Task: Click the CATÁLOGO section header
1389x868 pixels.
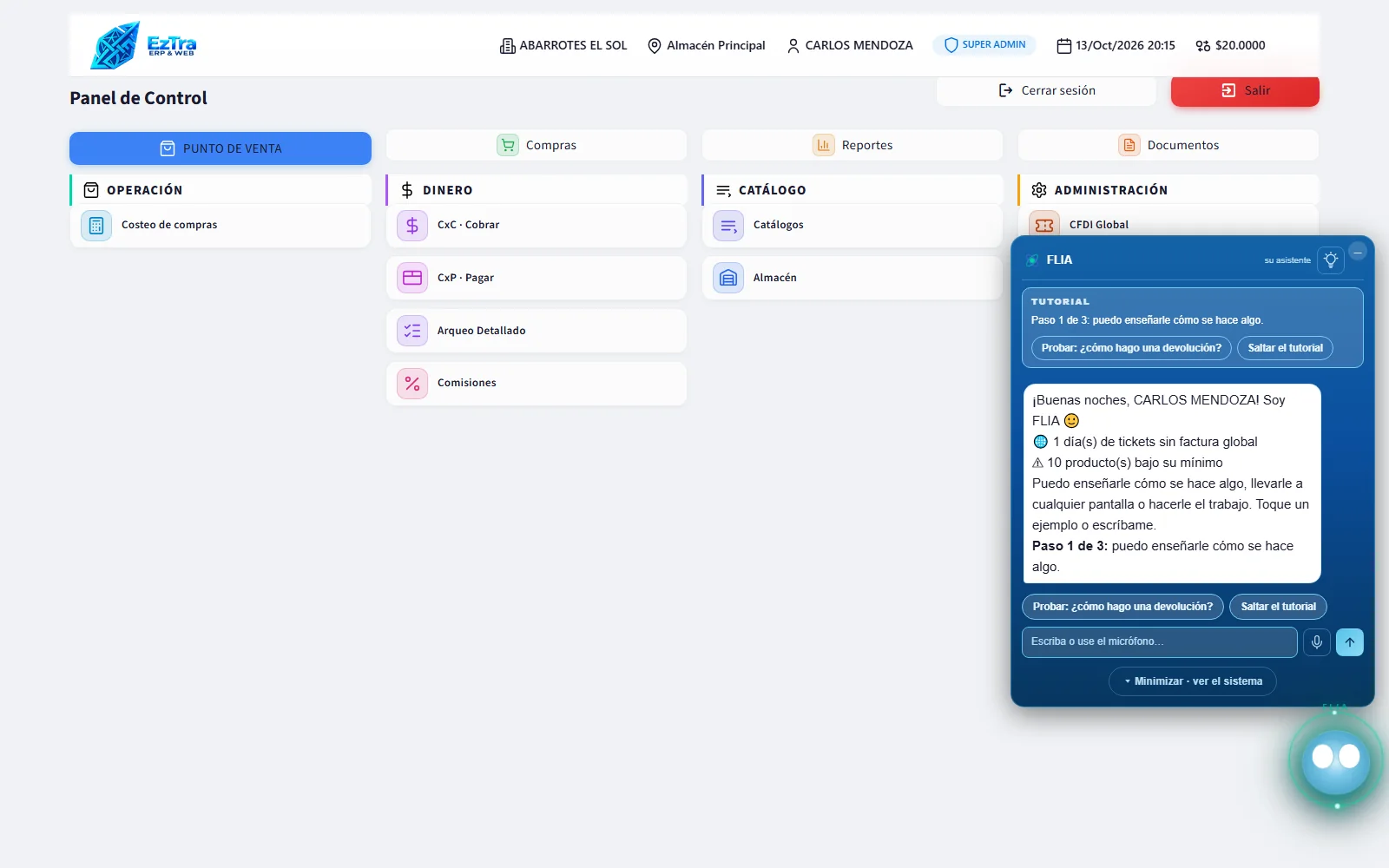Action: [852, 190]
